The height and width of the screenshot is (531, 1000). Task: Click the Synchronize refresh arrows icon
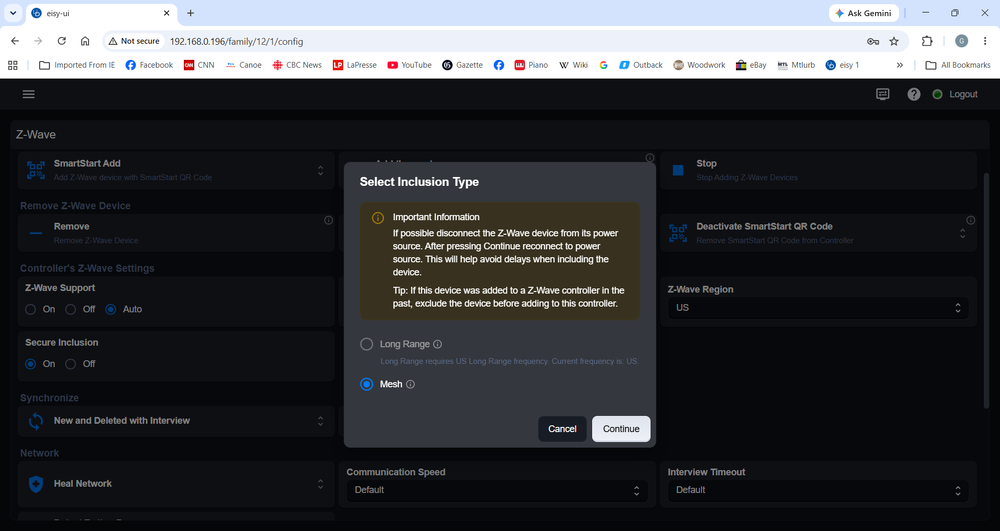coord(36,421)
